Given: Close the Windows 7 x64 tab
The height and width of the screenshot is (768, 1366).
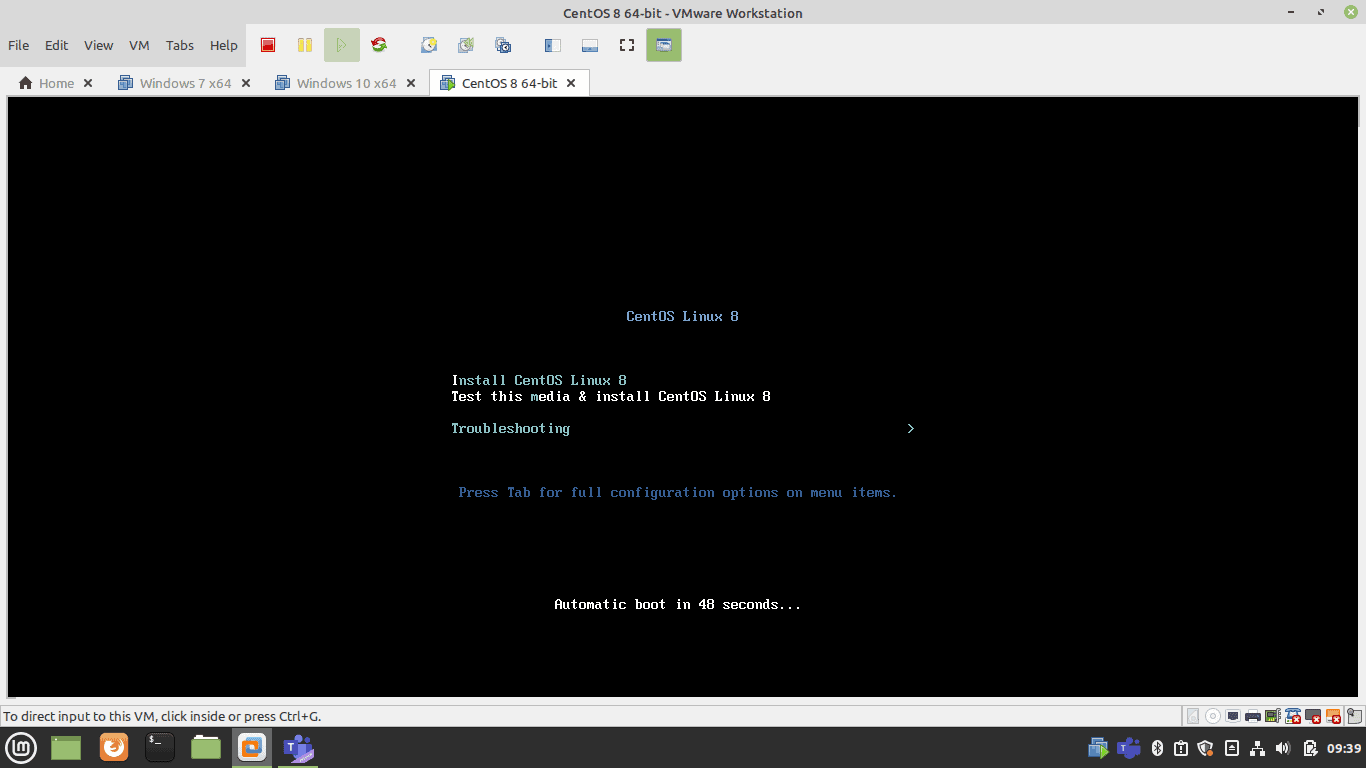Looking at the screenshot, I should click(246, 83).
